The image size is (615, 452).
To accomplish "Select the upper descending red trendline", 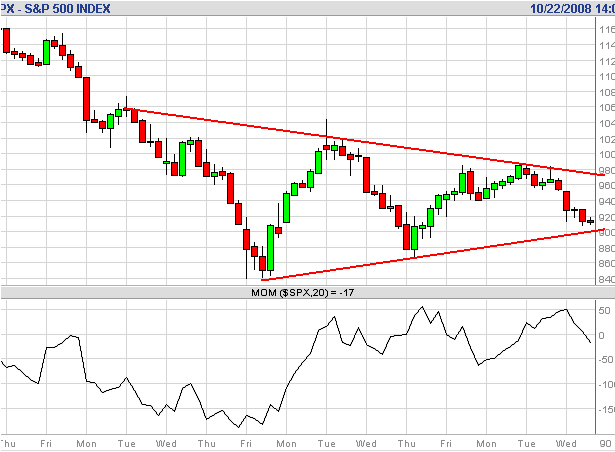I will coord(364,142).
